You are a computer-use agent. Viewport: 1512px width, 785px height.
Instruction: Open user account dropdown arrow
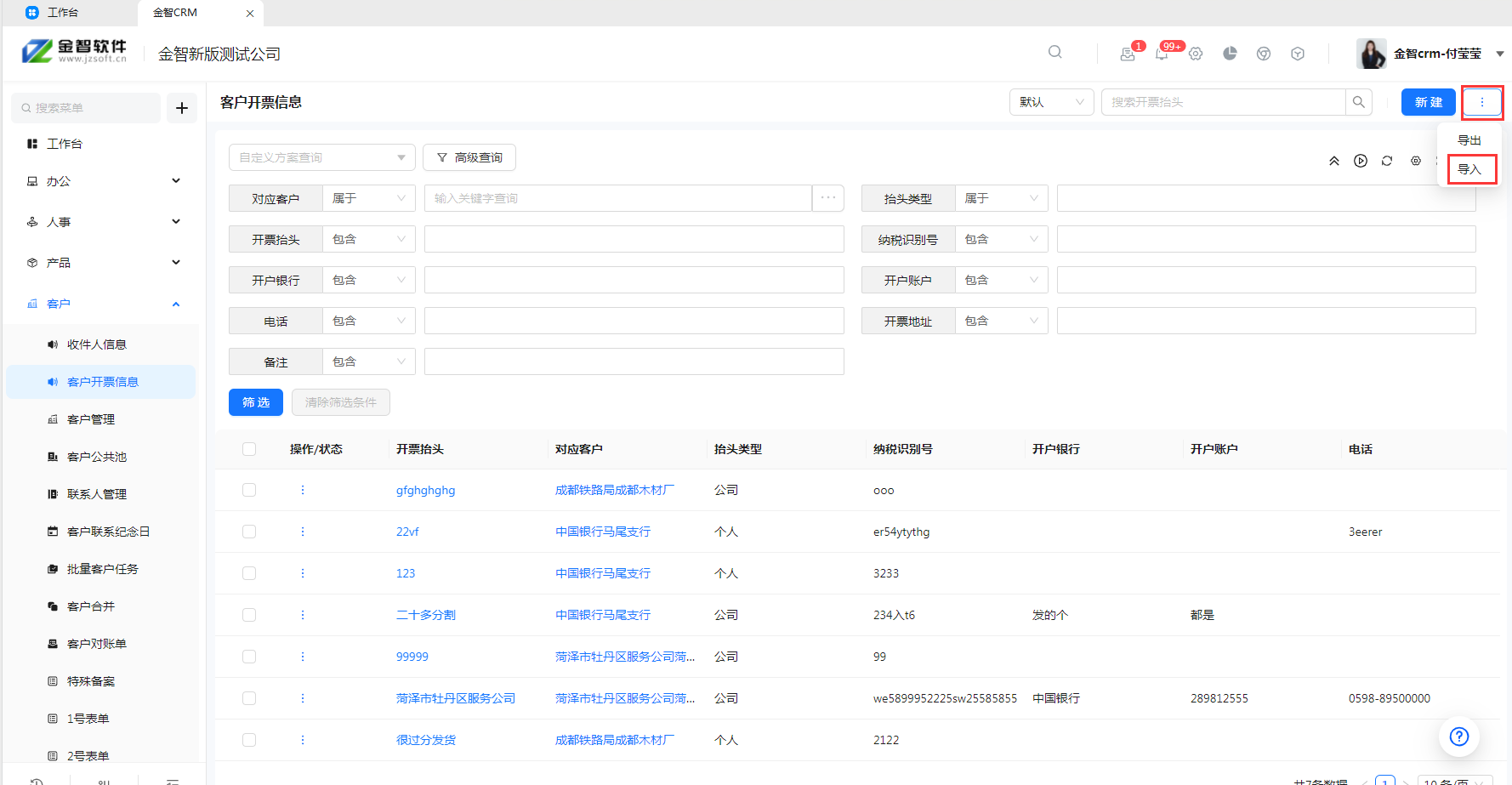pos(1499,54)
